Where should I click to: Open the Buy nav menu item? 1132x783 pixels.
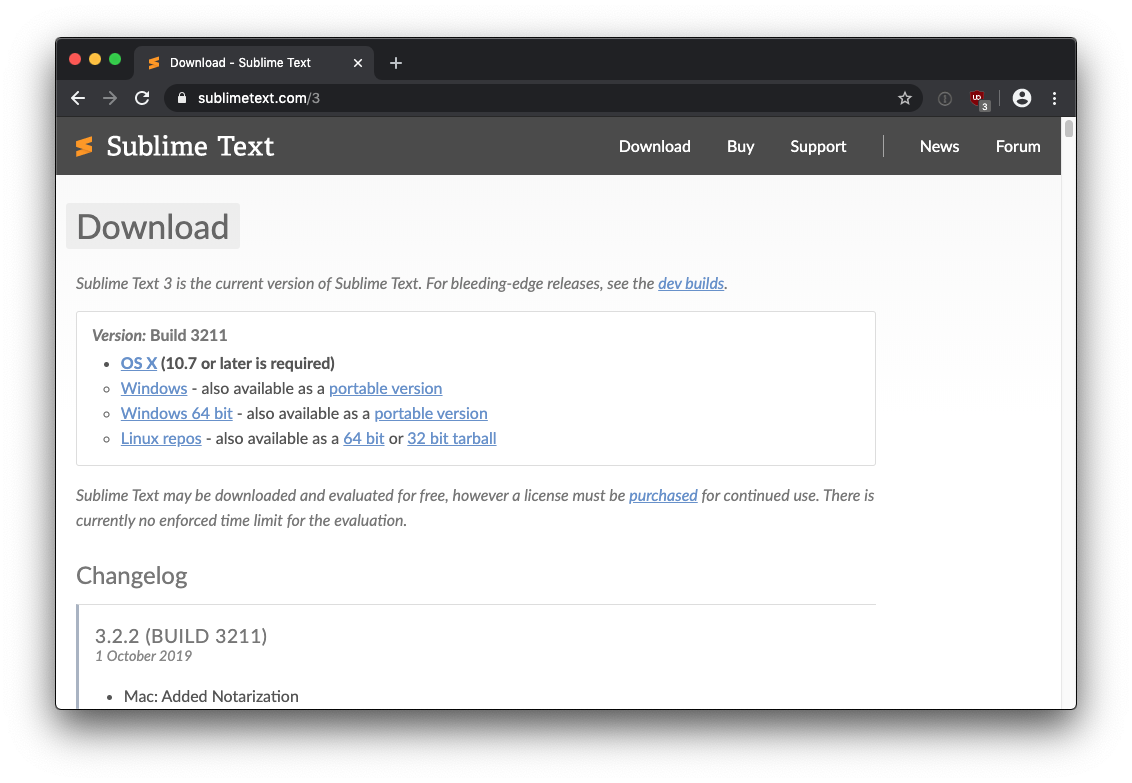coord(740,146)
